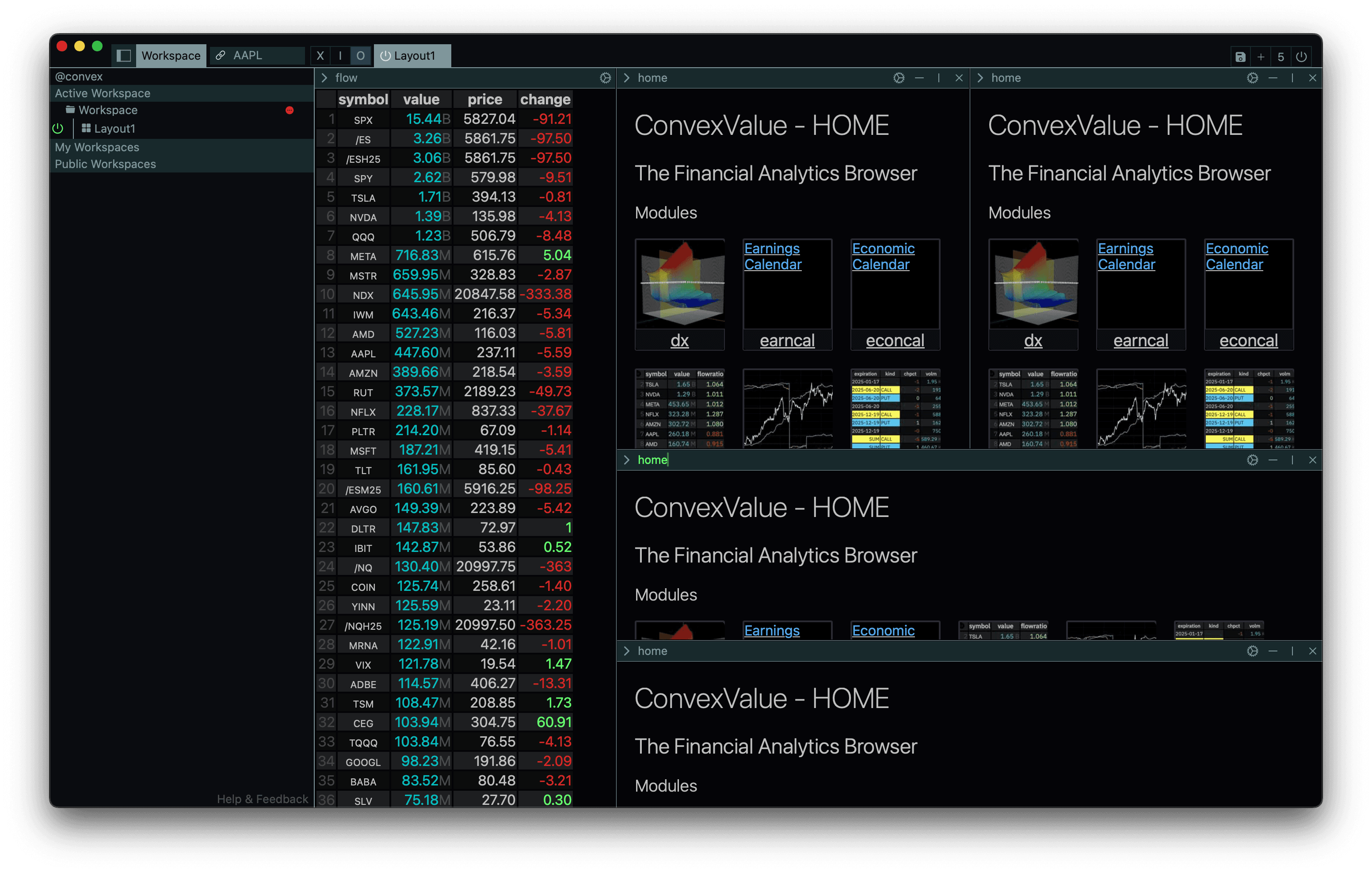Switch to the Layout1 tab
Viewport: 1372px width, 873px height.
point(412,55)
